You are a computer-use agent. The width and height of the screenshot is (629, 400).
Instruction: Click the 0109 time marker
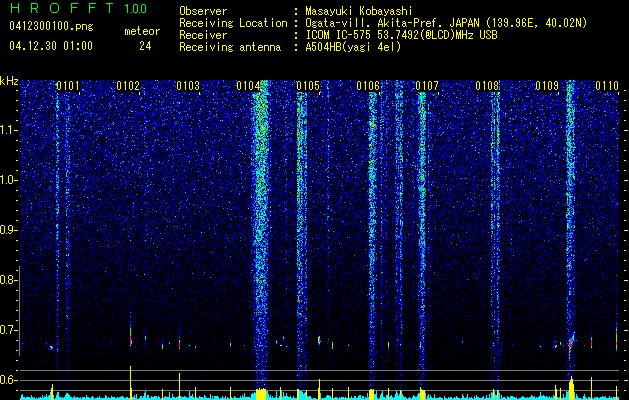point(547,86)
